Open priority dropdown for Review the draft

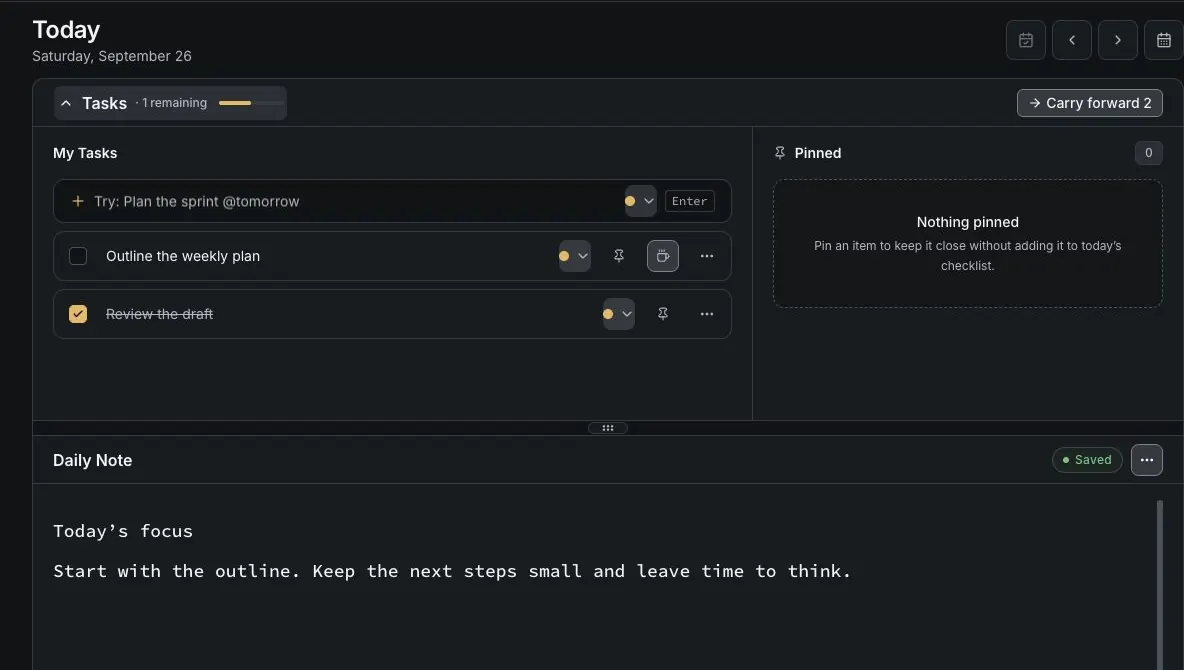(618, 314)
